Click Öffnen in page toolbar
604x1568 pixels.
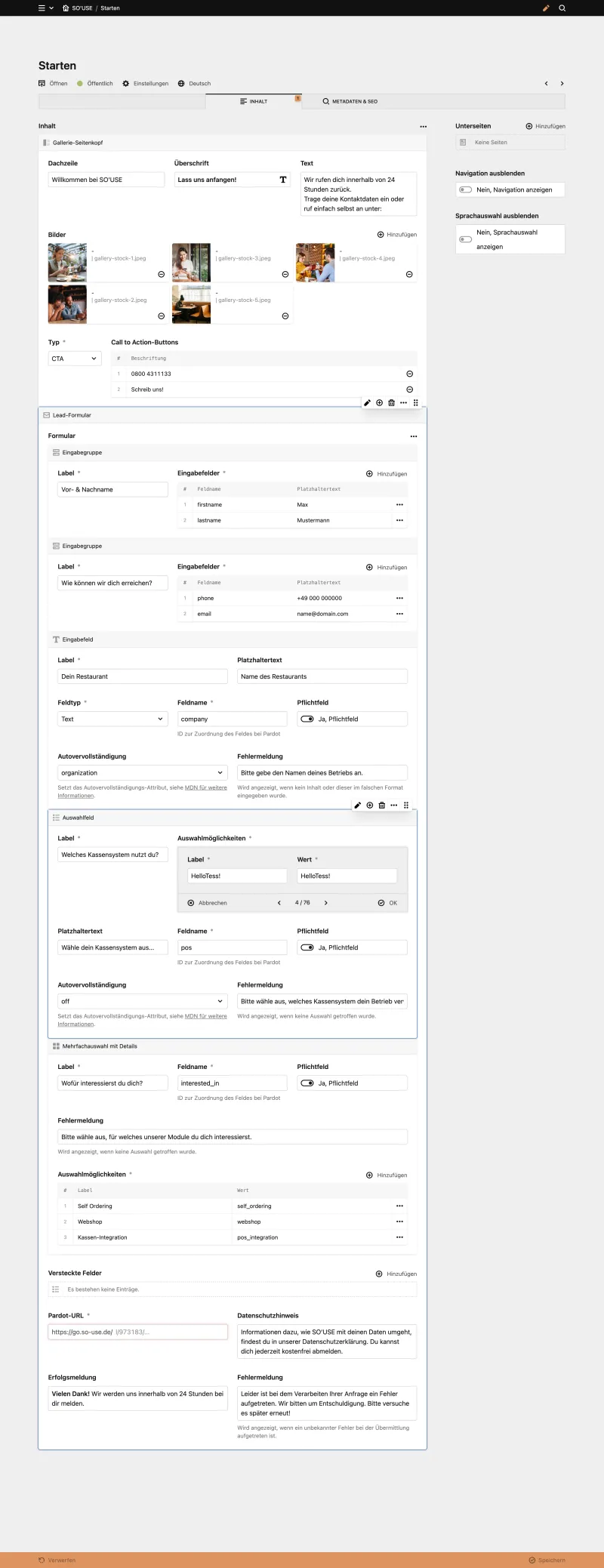click(53, 84)
